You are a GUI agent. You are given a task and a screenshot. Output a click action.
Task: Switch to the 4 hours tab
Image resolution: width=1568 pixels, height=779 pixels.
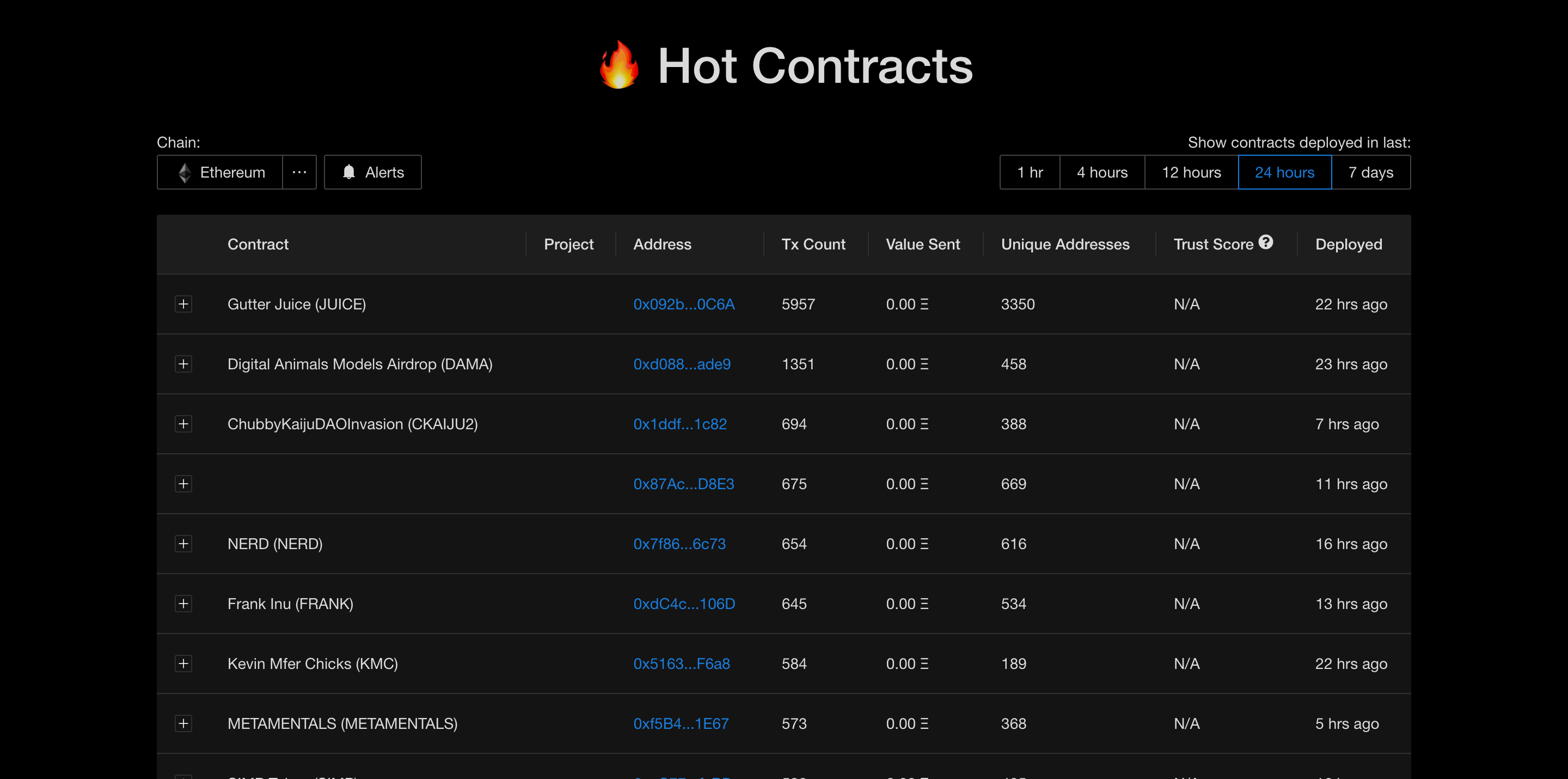pos(1102,172)
